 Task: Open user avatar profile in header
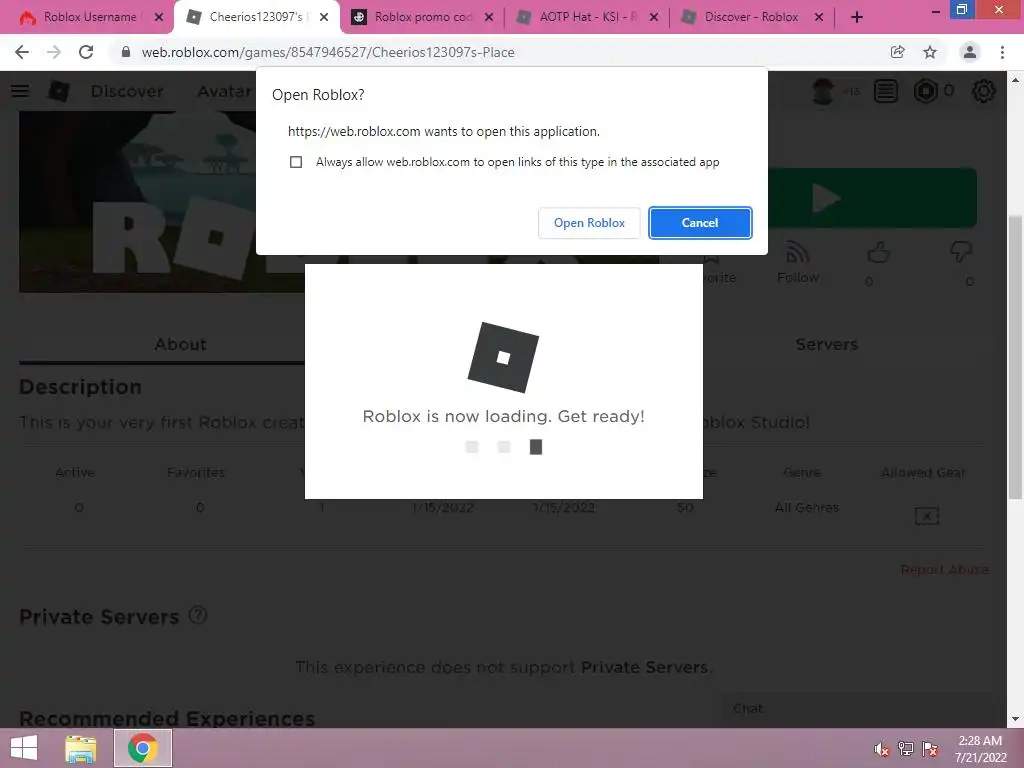coord(823,91)
